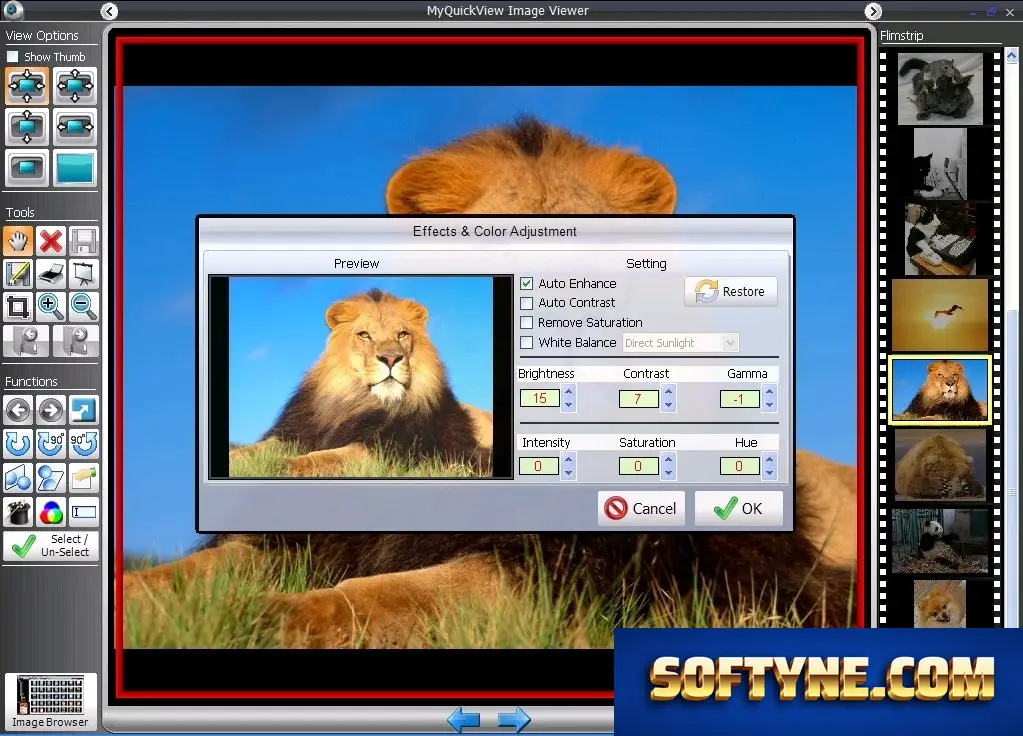Select the panda thumbnail in filmstrip
The width and height of the screenshot is (1023, 736).
[939, 542]
